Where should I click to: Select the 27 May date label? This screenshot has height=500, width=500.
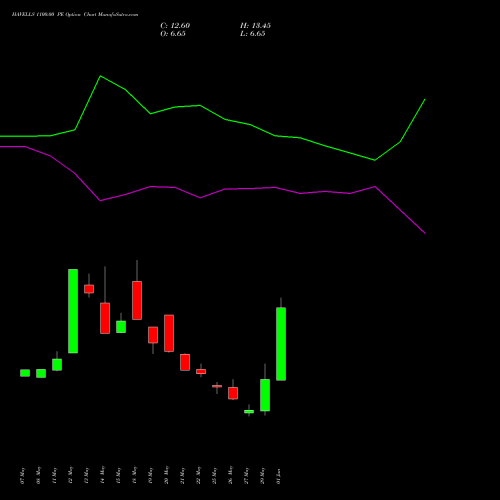click(x=246, y=475)
